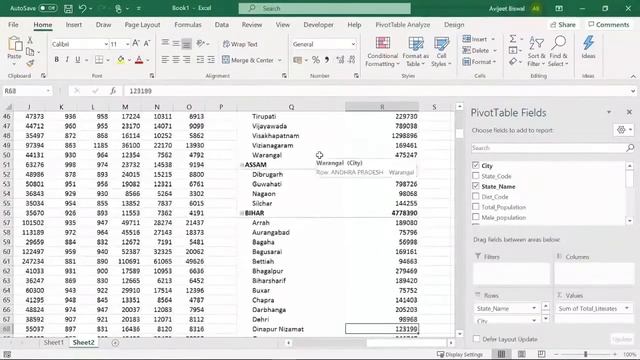Open Format as Table
Image resolution: width=640 pixels, height=360 pixels.
(416, 52)
